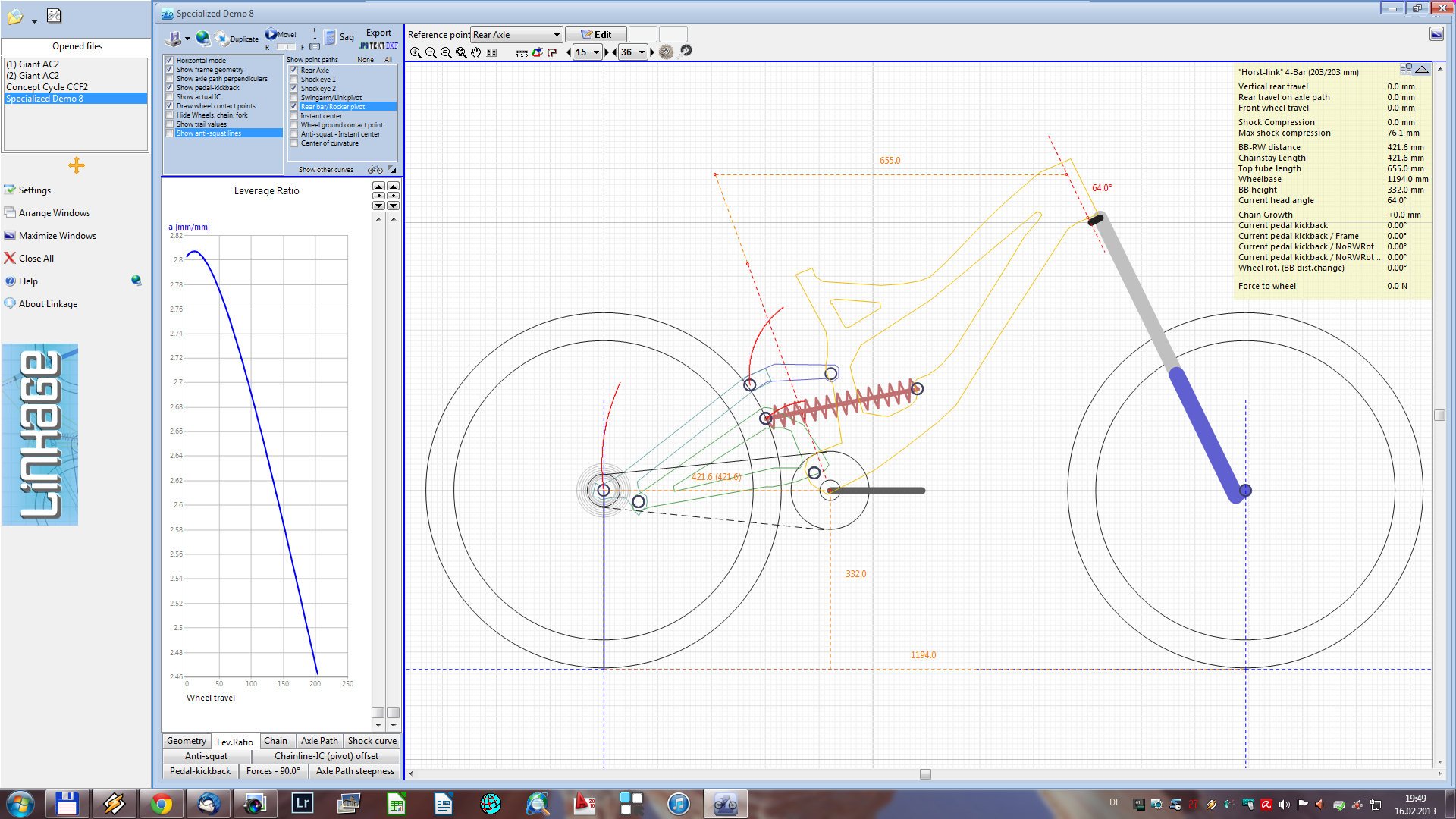Viewport: 1456px width, 819px height.
Task: Click the horizontal scrollbar thumb under the drawing
Action: 925,774
